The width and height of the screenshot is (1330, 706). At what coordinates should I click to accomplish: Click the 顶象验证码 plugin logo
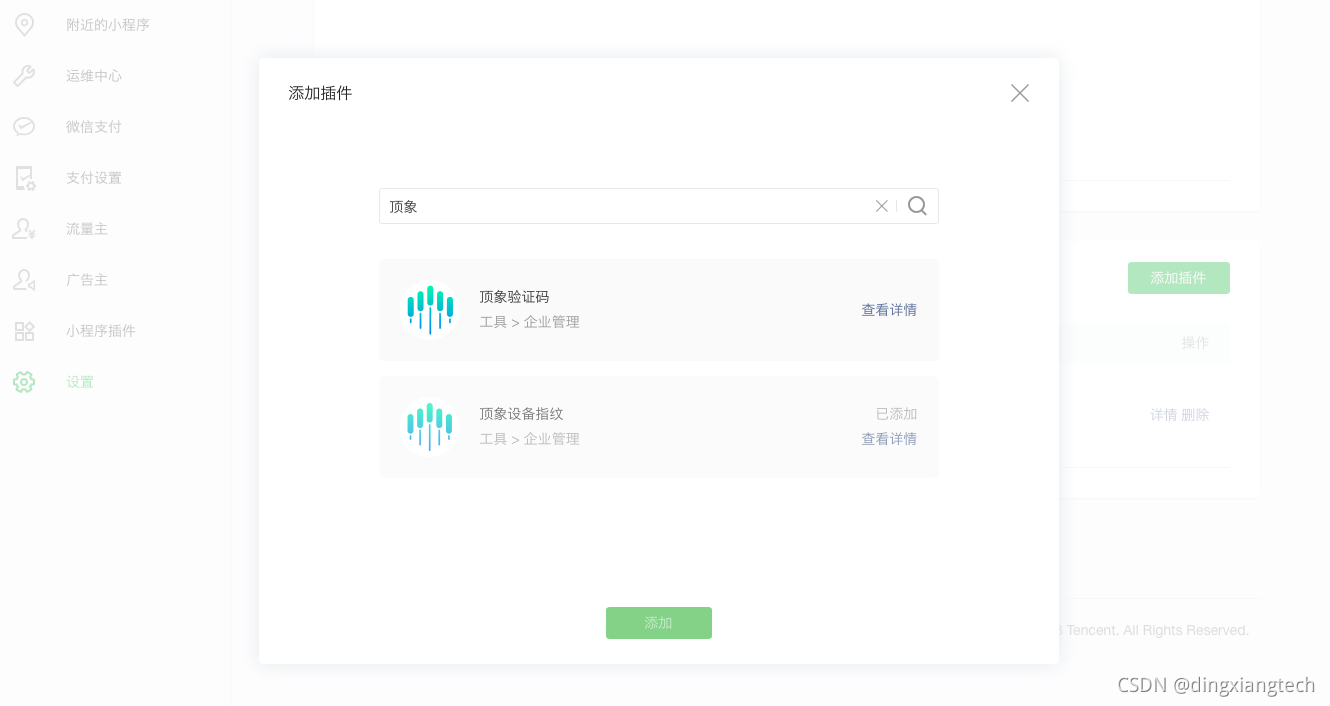(x=429, y=310)
